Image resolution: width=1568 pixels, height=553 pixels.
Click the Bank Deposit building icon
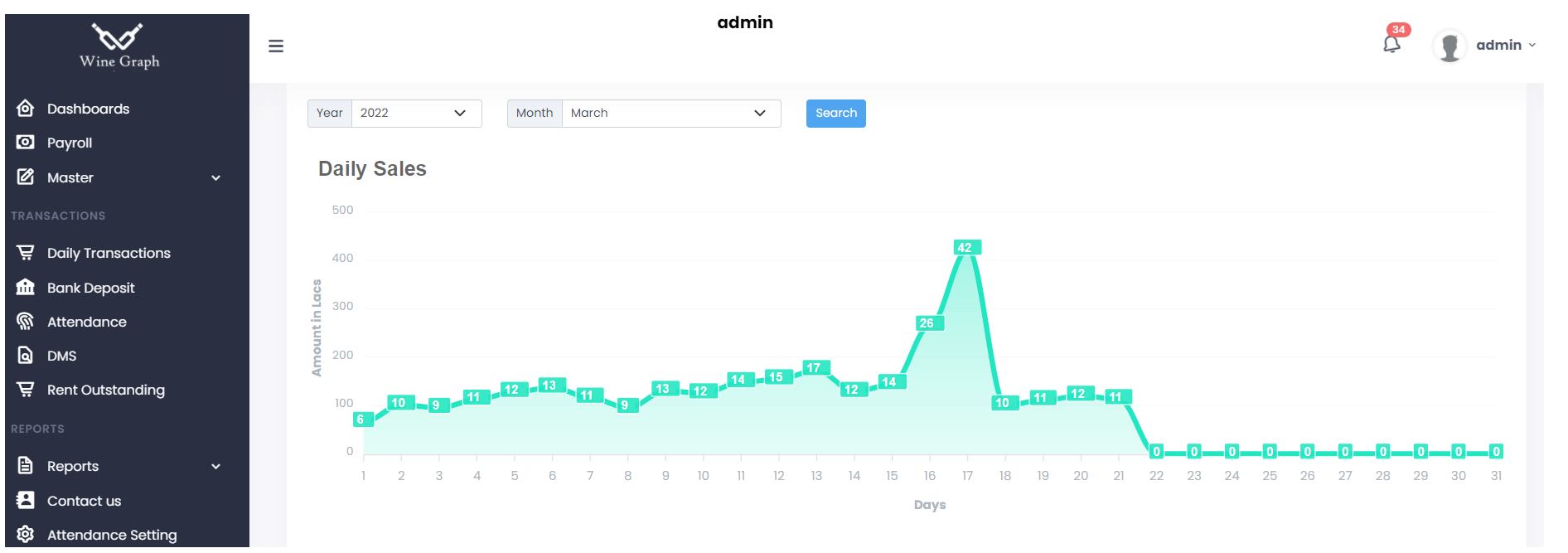point(26,288)
